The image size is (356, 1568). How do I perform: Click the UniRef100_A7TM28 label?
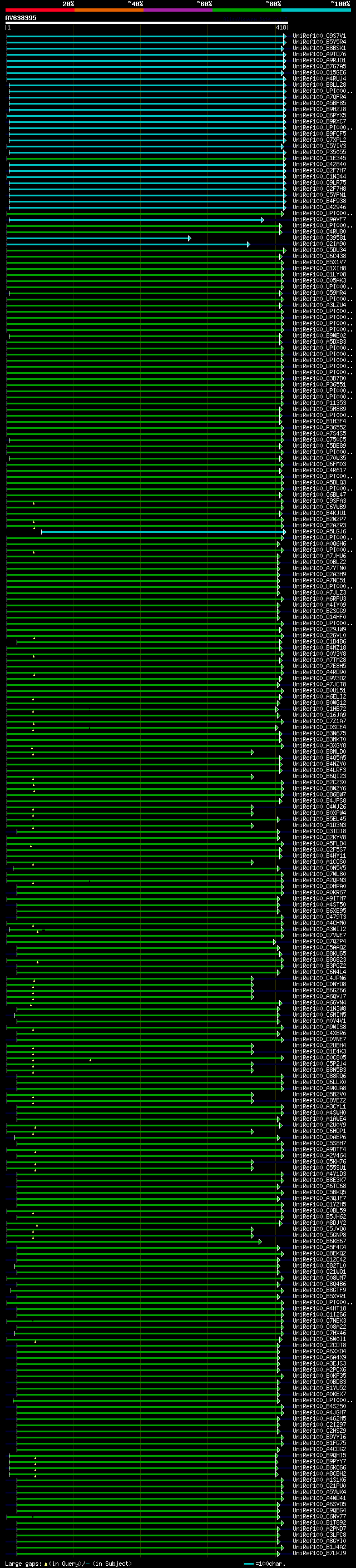[319, 660]
